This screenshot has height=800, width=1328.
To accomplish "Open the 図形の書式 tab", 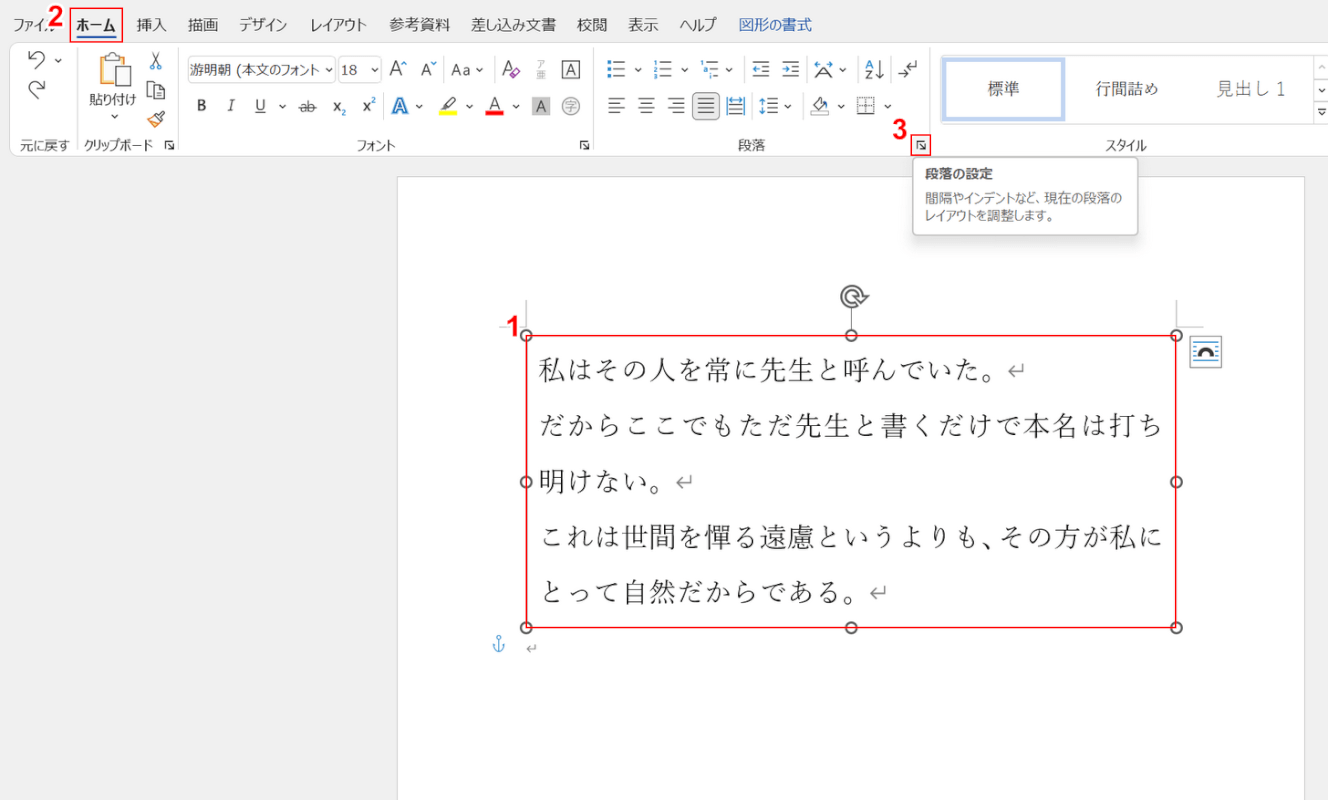I will [775, 25].
